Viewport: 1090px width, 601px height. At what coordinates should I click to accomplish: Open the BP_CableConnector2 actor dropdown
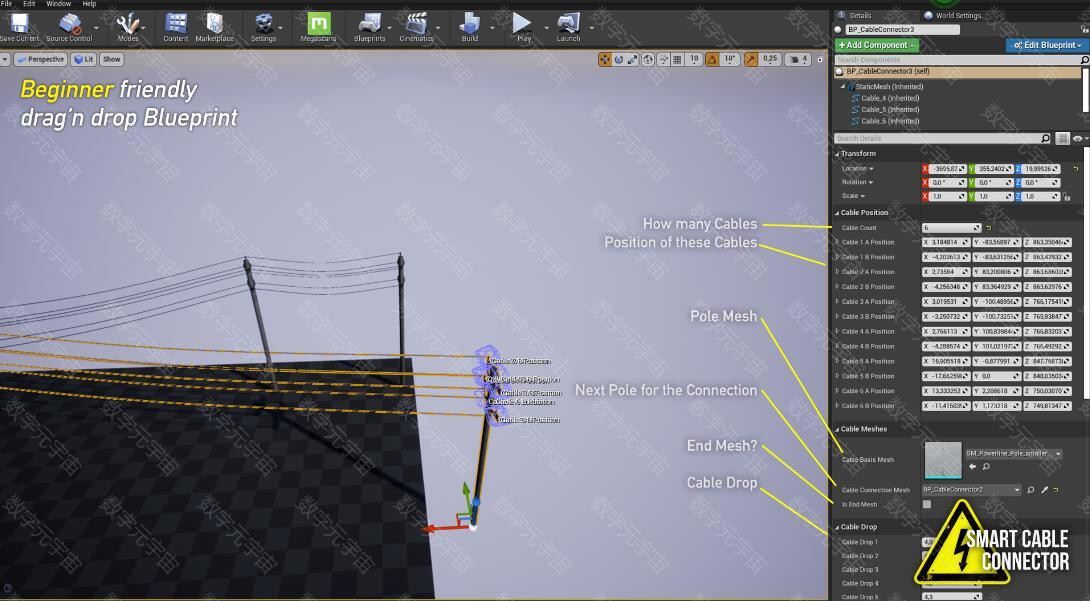pos(971,490)
